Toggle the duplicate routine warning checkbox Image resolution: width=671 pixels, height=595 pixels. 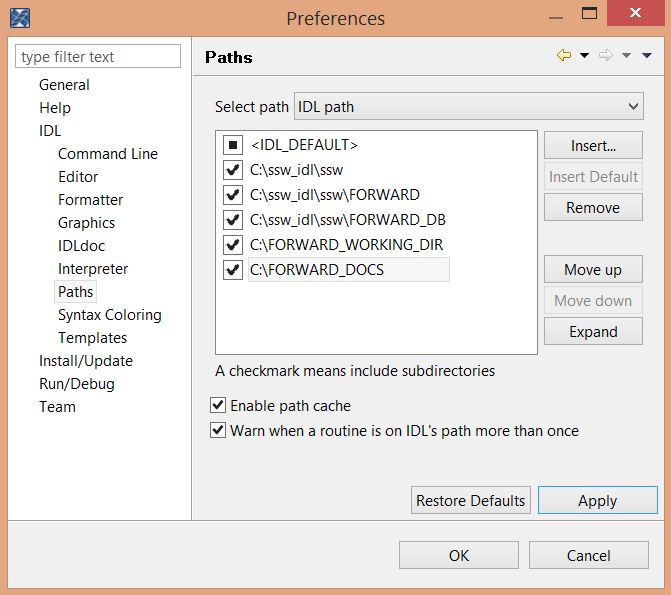[218, 431]
